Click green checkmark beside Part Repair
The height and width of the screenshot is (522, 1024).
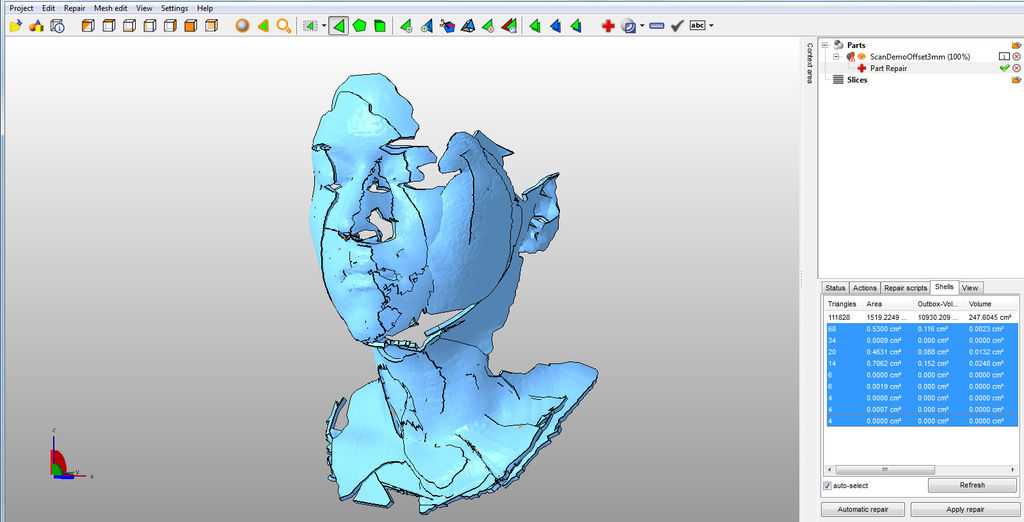(1004, 68)
